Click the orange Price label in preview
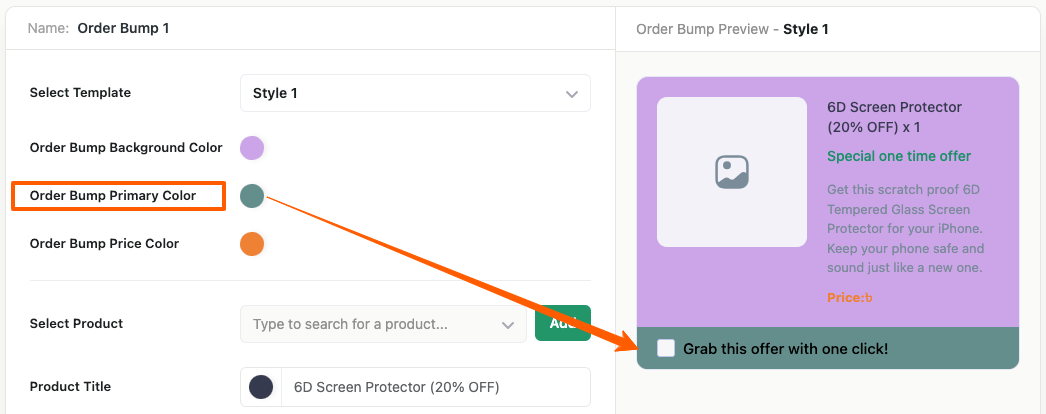Viewport: 1046px width, 414px height. point(849,297)
